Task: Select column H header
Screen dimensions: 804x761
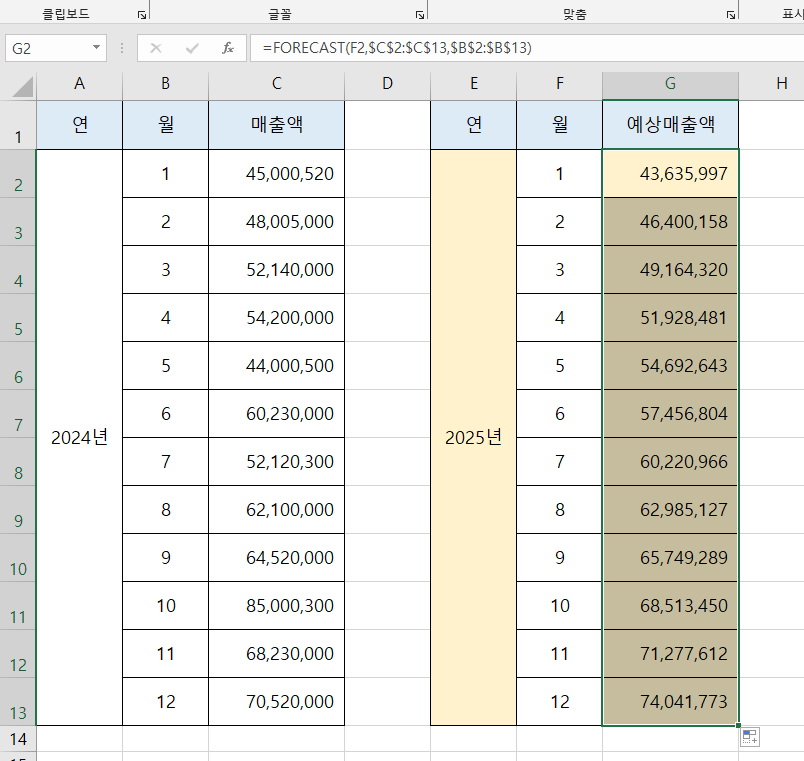Action: click(x=772, y=84)
